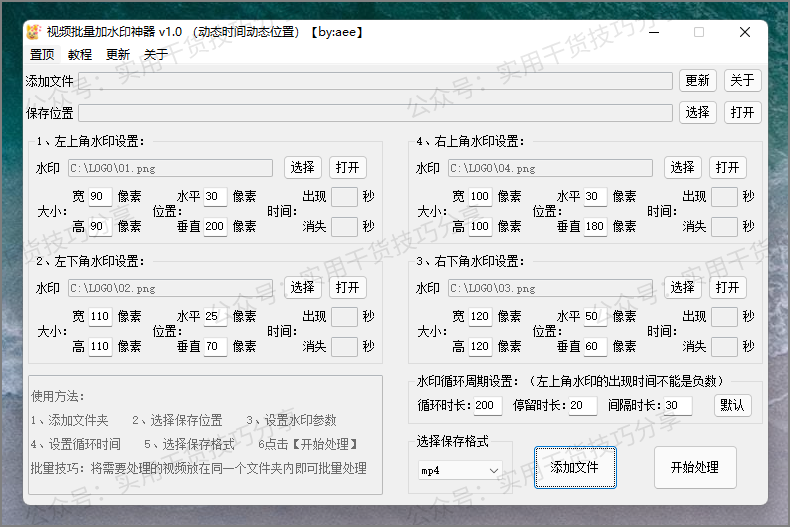
Task: Click the 水平 30 field in 左上角 section
Action: (215, 196)
